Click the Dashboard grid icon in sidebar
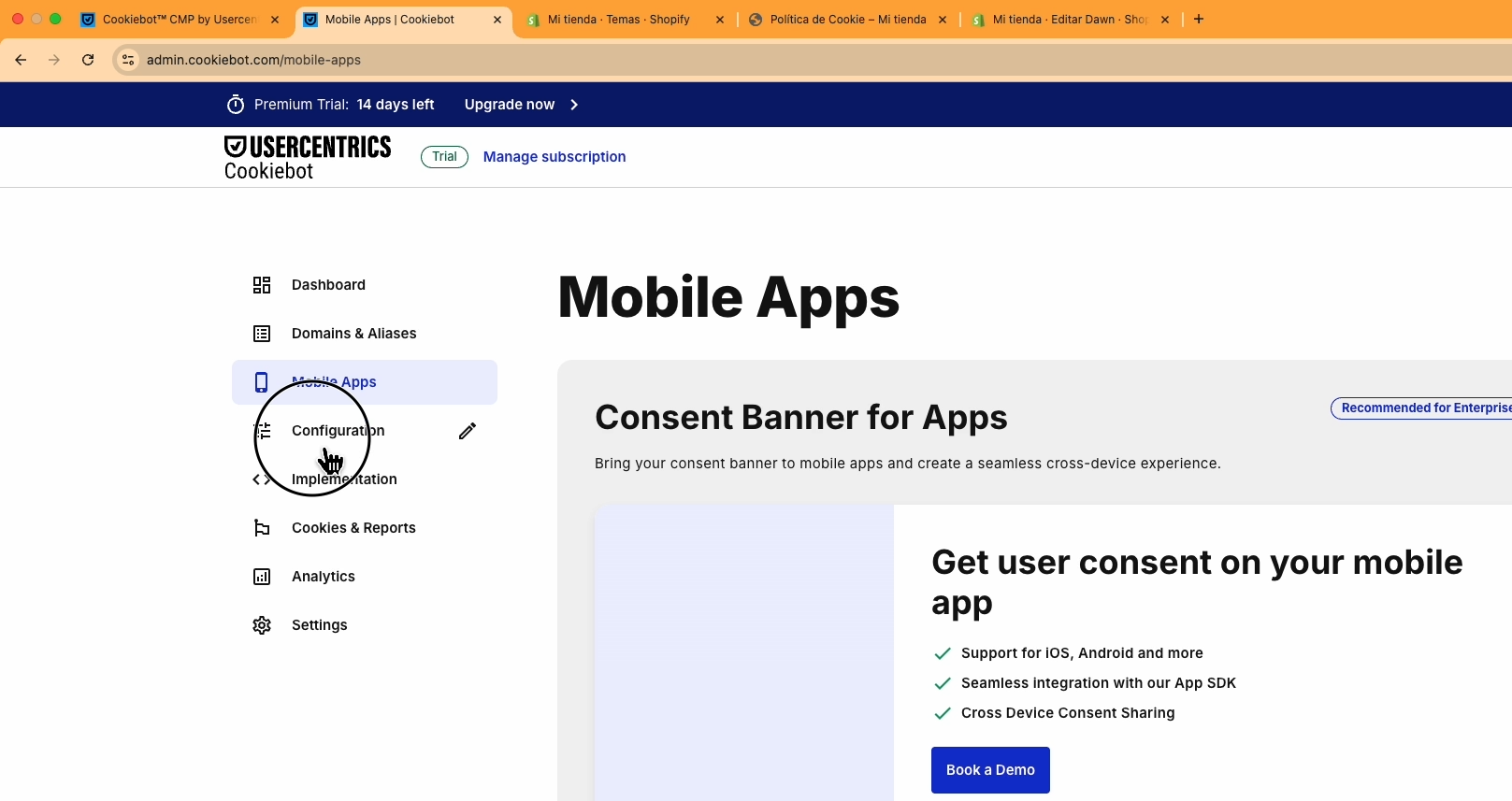This screenshot has height=801, width=1512. [x=262, y=285]
